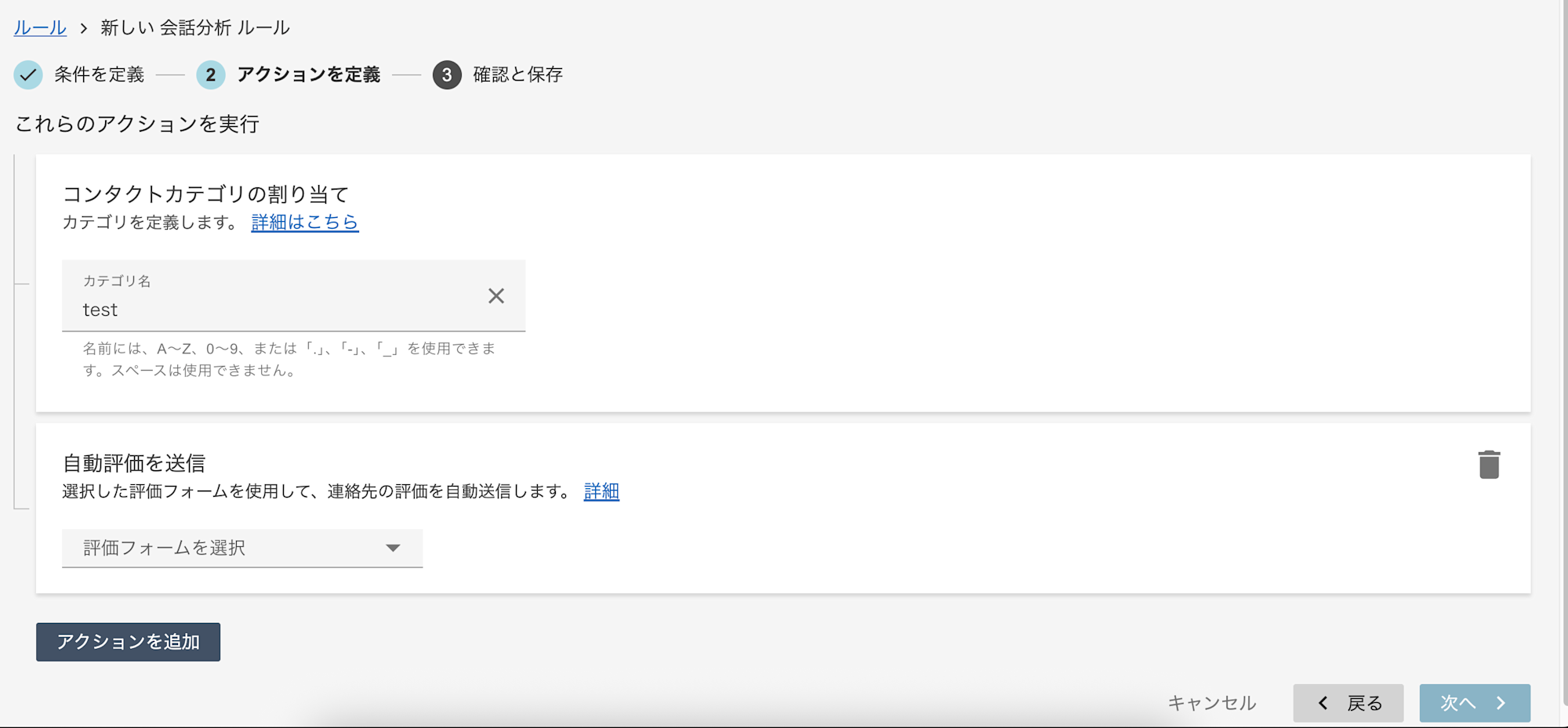Click the right arrow on 次へ button
The width and height of the screenshot is (1568, 728).
click(1501, 703)
